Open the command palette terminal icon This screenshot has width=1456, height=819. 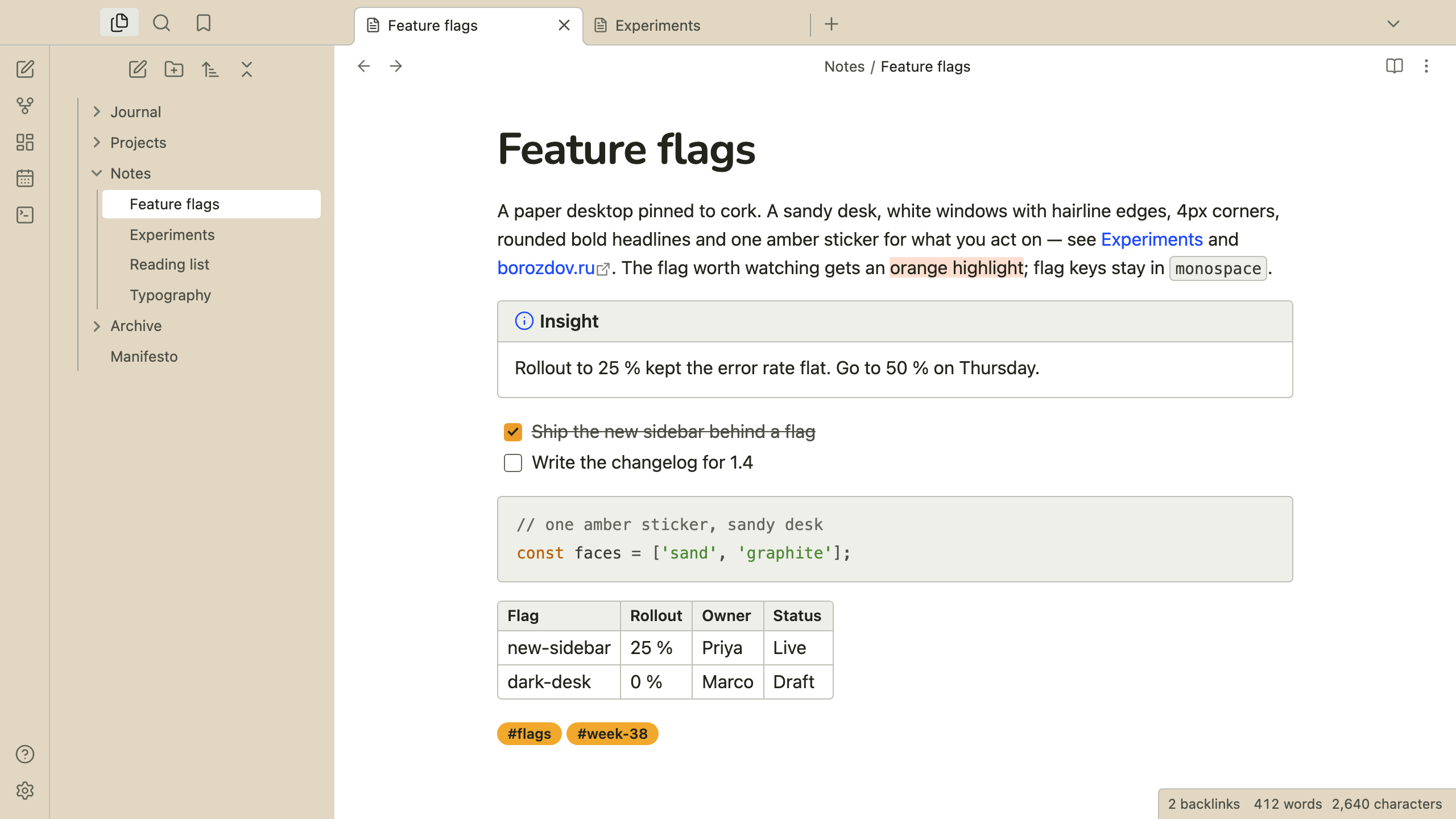(25, 215)
